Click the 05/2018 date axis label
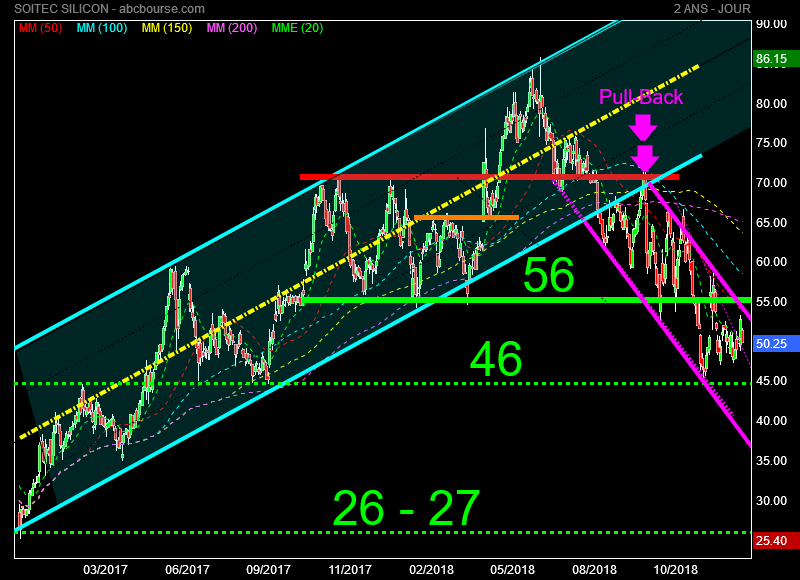800x580 pixels. 513,570
